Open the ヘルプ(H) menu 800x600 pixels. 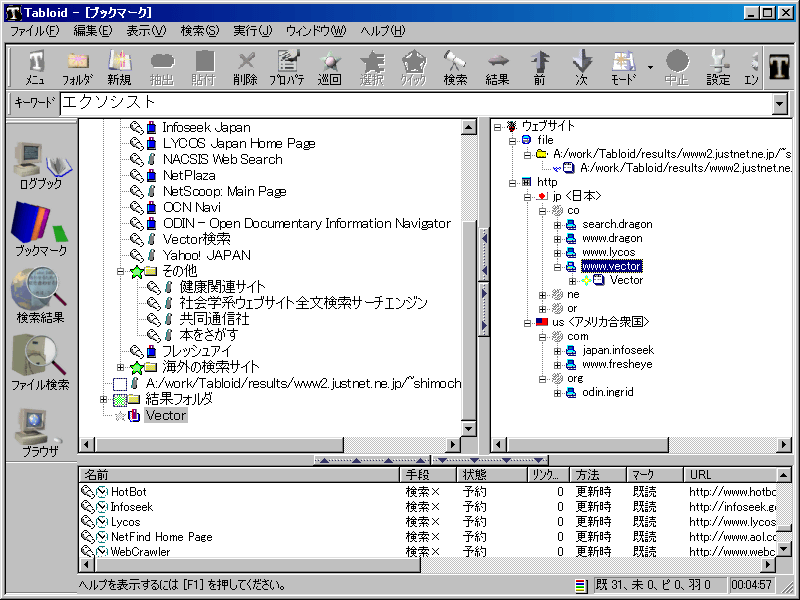pos(383,31)
